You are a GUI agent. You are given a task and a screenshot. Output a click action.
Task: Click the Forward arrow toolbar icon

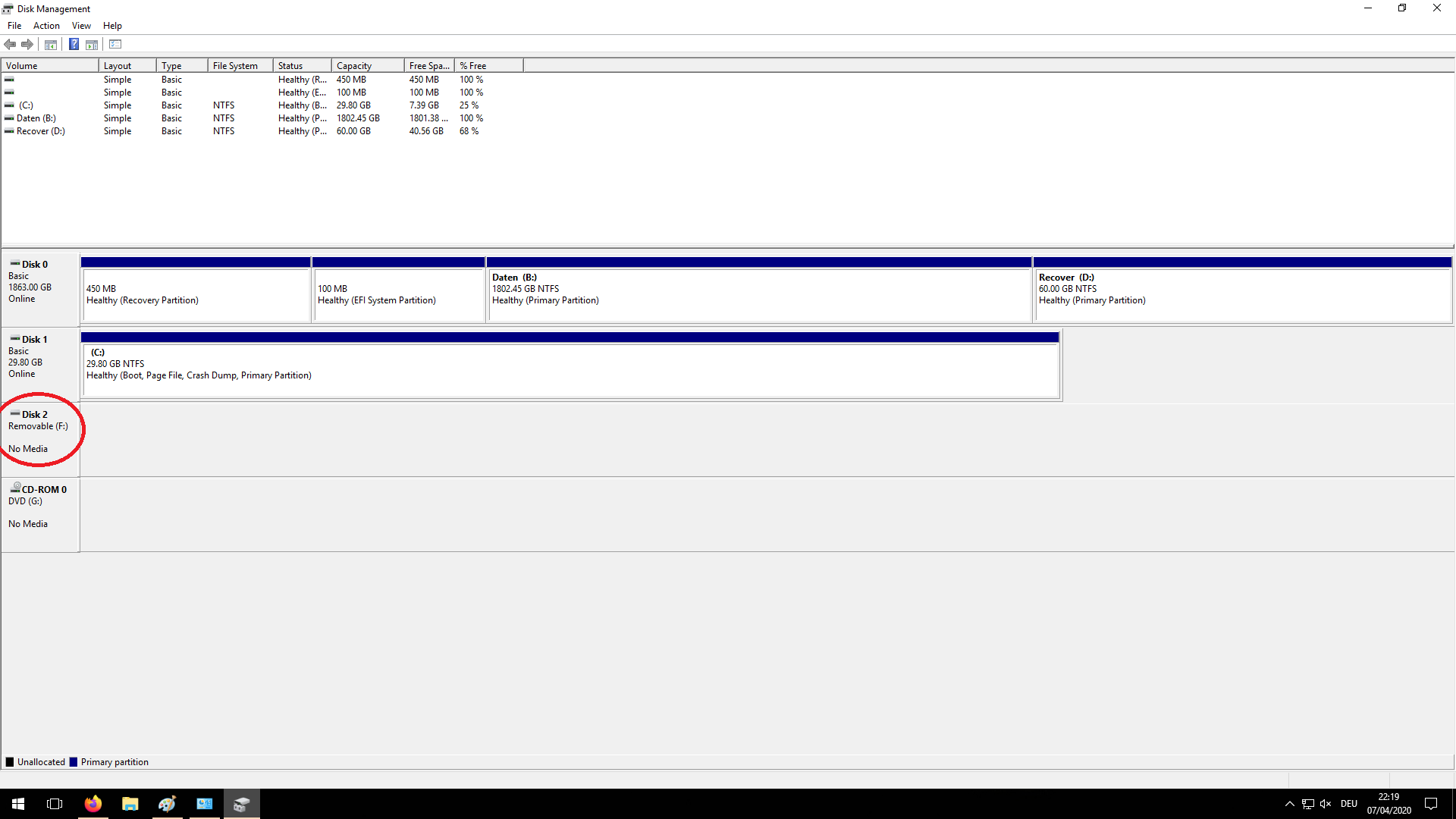27,44
